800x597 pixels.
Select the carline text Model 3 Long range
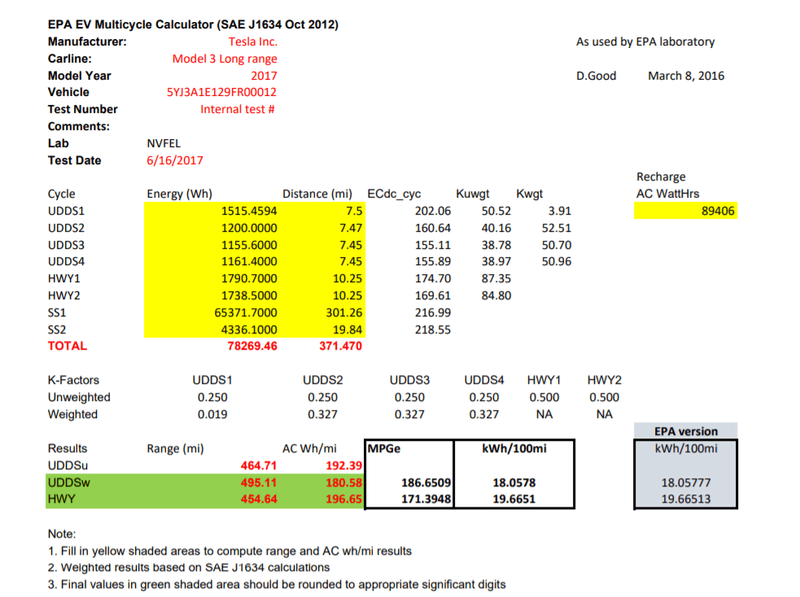point(224,59)
